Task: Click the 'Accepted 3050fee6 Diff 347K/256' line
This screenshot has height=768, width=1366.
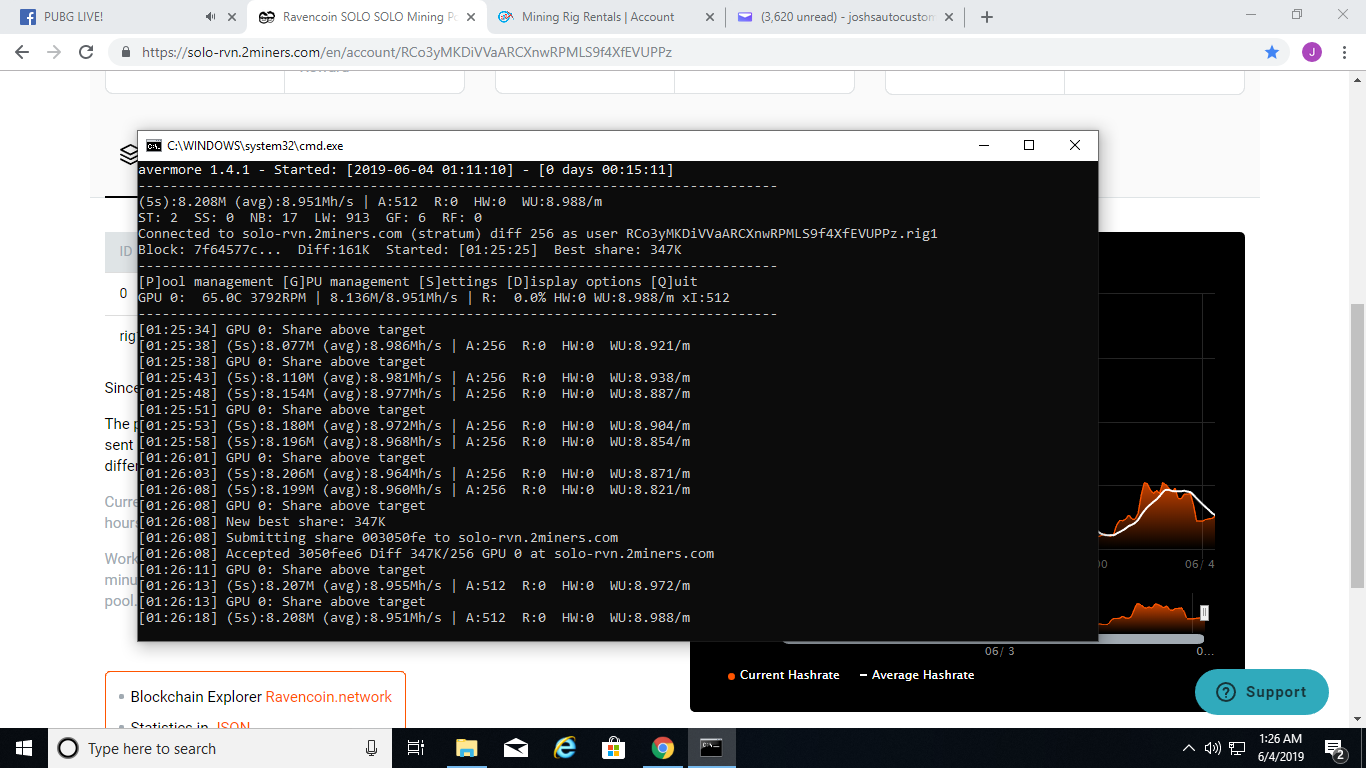Action: click(x=426, y=553)
